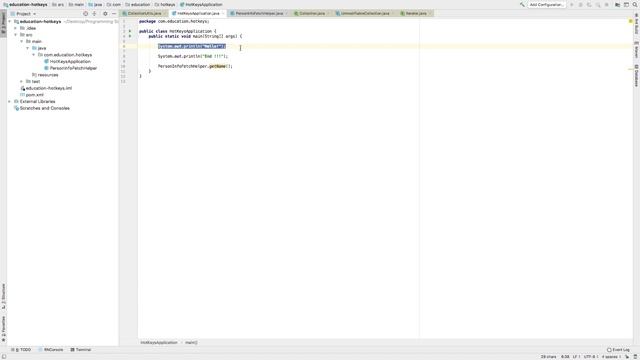The width and height of the screenshot is (640, 360).
Task: Click HotKeysApplication in editor bottom breadcrumb
Action: pyautogui.click(x=159, y=342)
